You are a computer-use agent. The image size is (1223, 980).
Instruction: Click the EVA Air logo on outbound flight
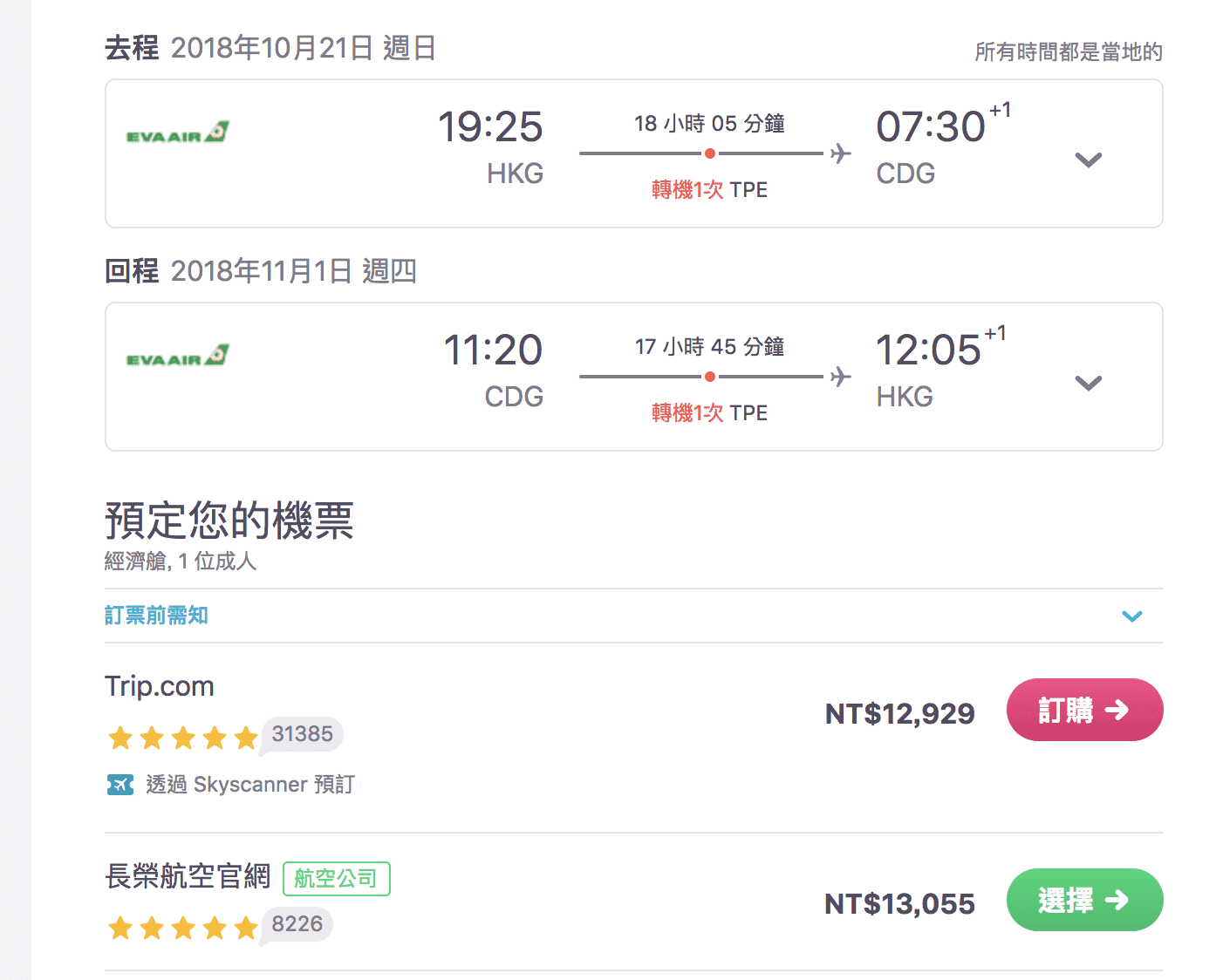tap(178, 133)
